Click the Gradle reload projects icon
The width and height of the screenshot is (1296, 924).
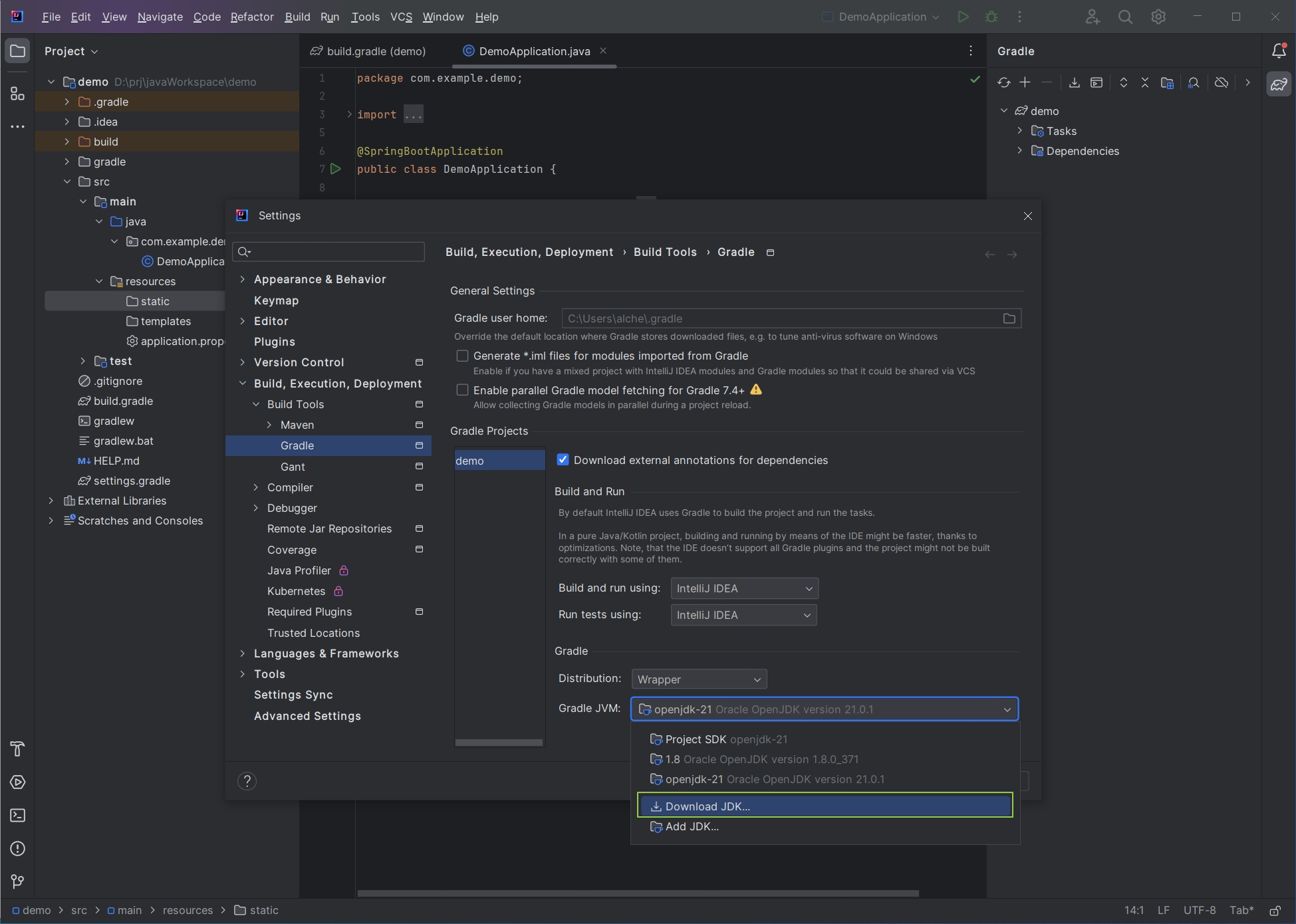pos(1003,82)
